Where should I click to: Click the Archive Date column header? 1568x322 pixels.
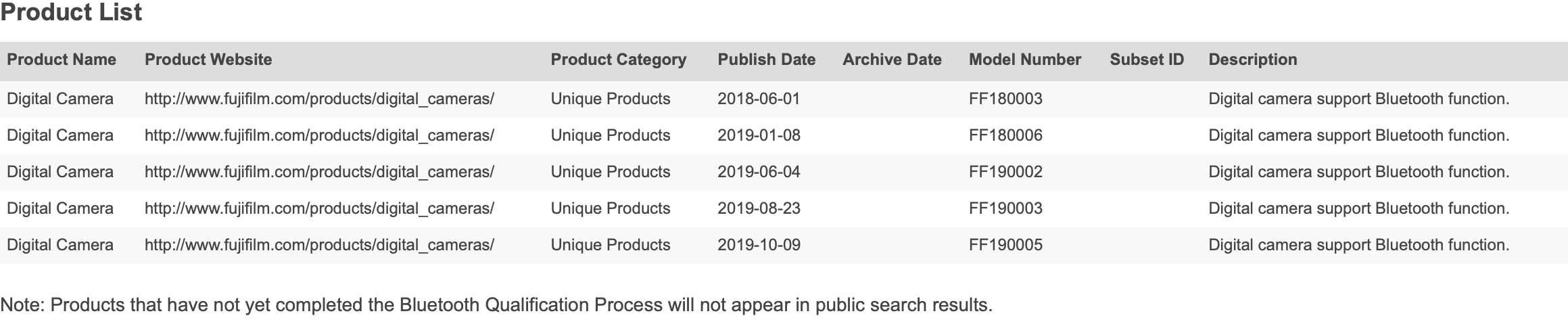(892, 60)
